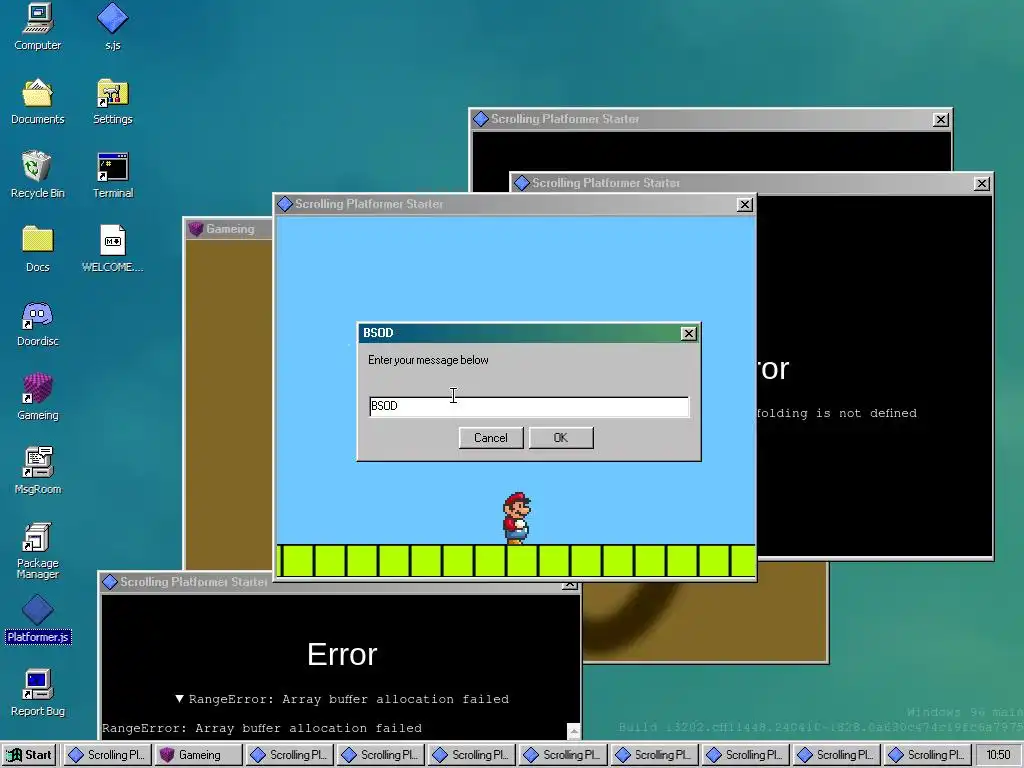
Task: Click the cube icon in Gameing window title
Action: coord(195,229)
